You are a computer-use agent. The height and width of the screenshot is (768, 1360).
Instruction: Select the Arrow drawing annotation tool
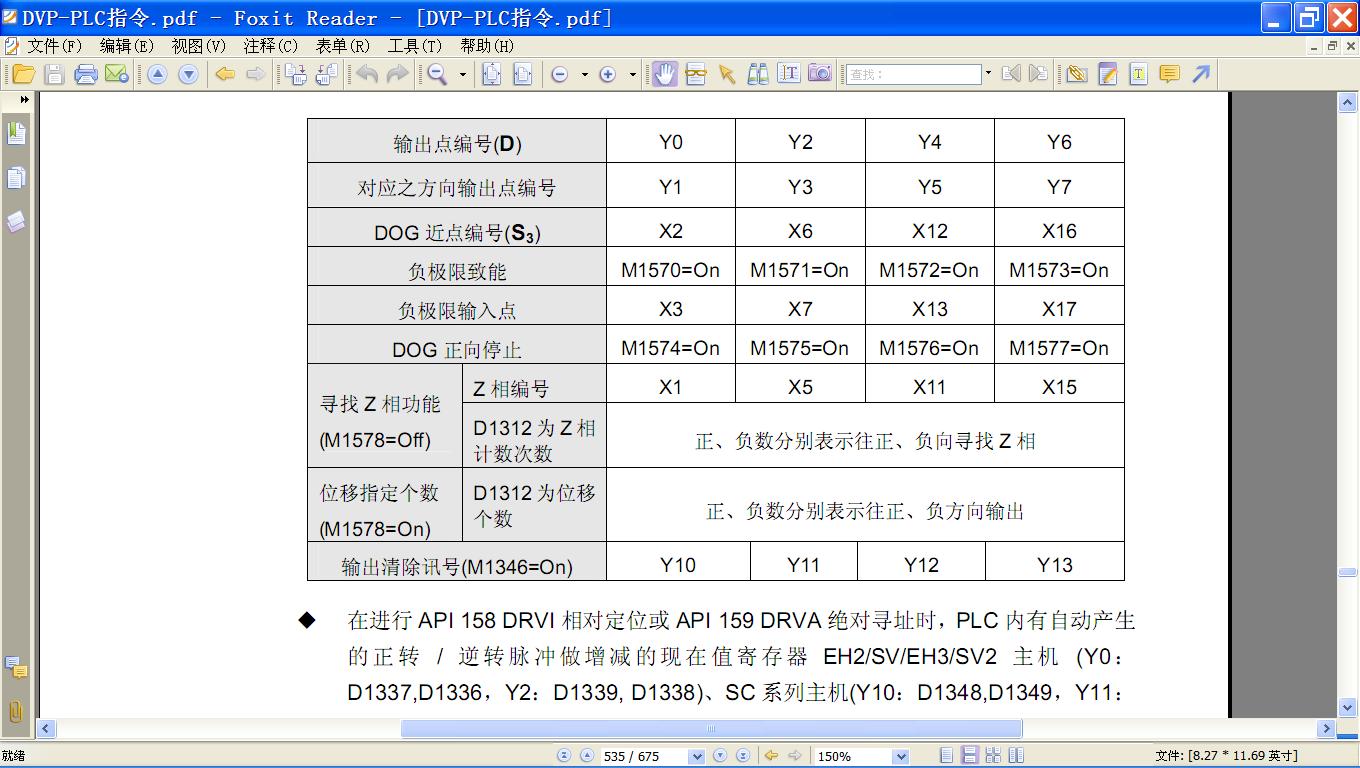[x=1201, y=74]
